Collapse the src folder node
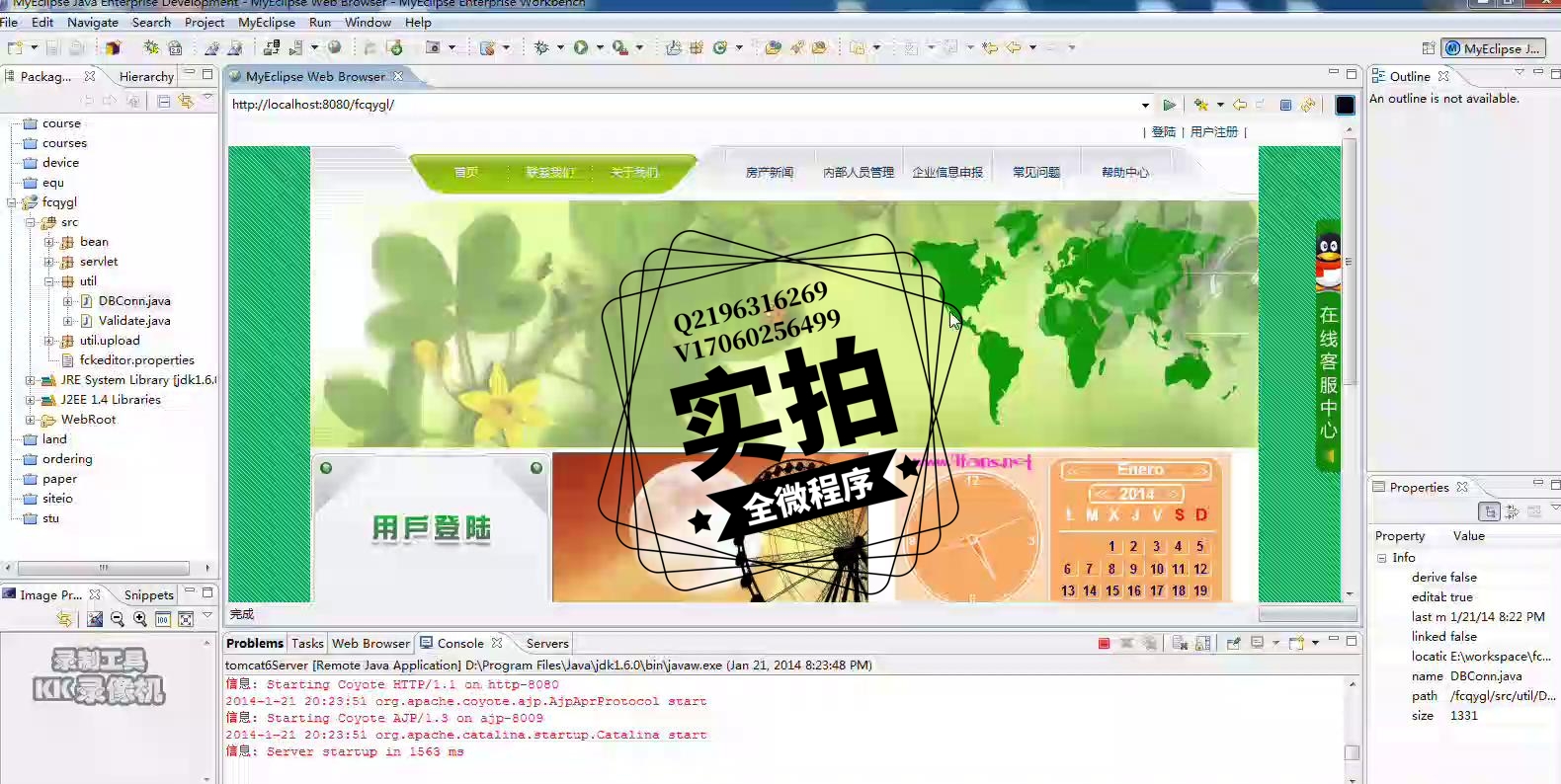 coord(30,222)
